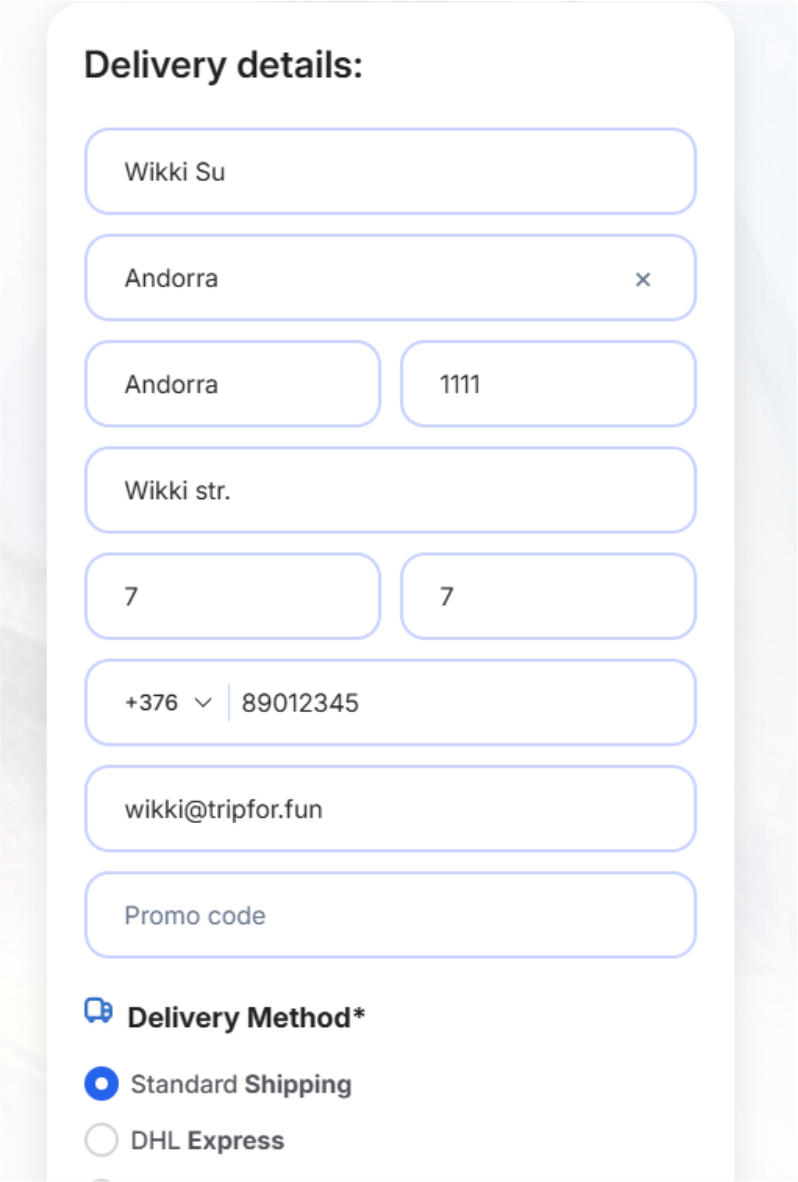Focus the full name field containing Wikki Su
Viewport: 798px width, 1182px height.
[x=390, y=172]
